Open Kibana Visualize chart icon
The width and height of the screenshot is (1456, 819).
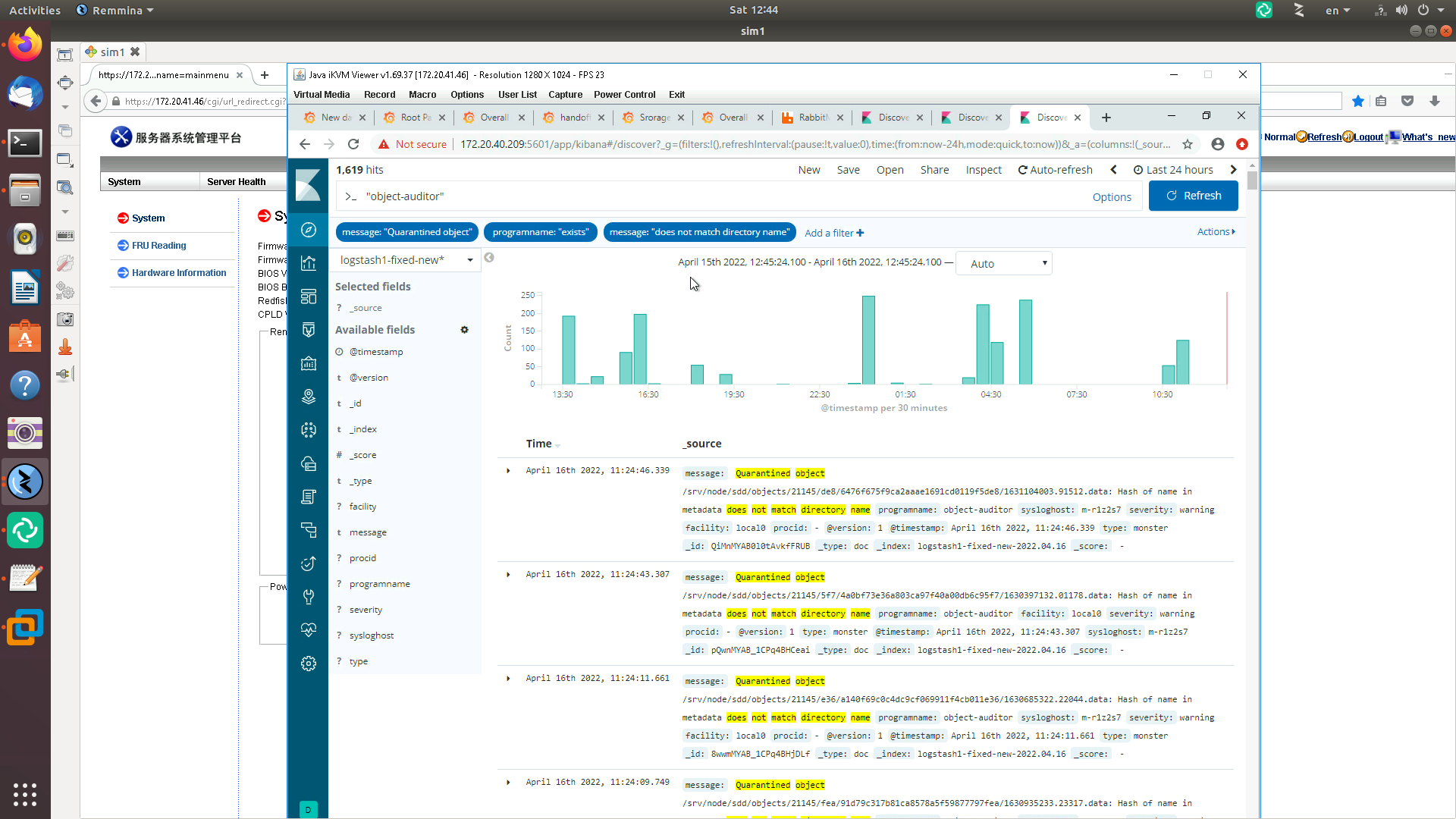pyautogui.click(x=308, y=263)
